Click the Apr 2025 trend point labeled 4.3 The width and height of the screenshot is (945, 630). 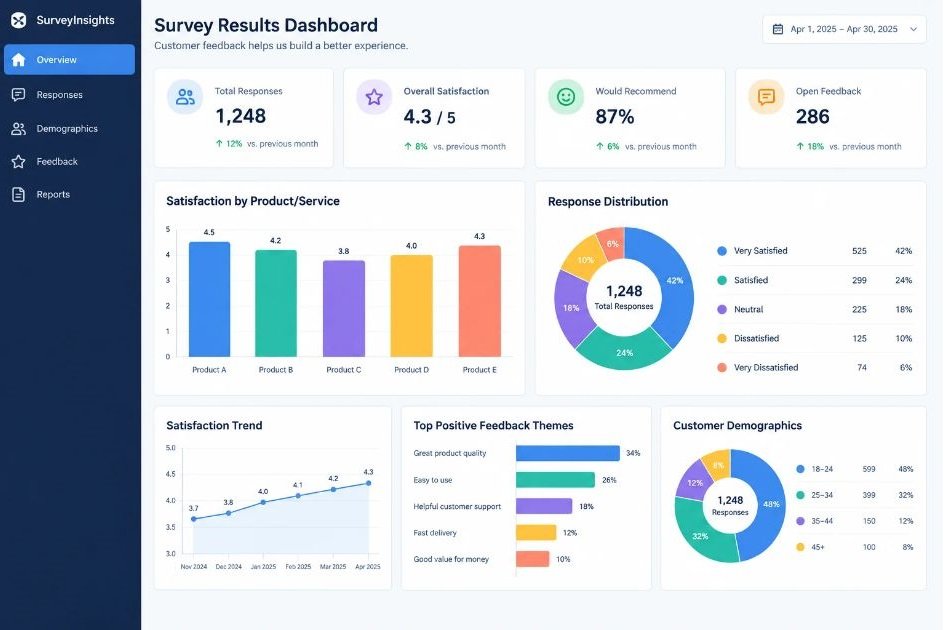coord(368,483)
